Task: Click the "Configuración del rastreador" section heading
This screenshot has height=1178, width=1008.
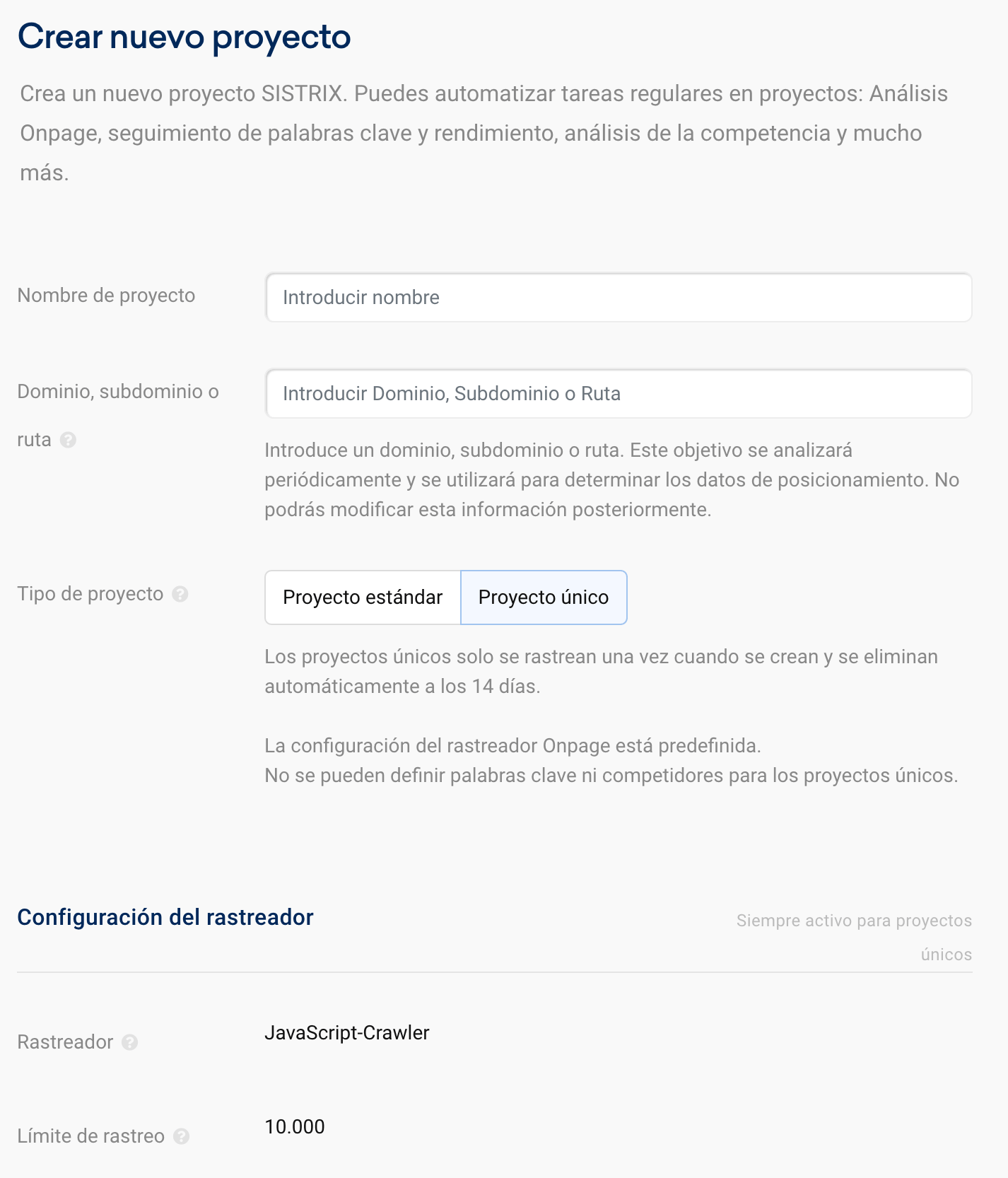Action: (x=165, y=917)
